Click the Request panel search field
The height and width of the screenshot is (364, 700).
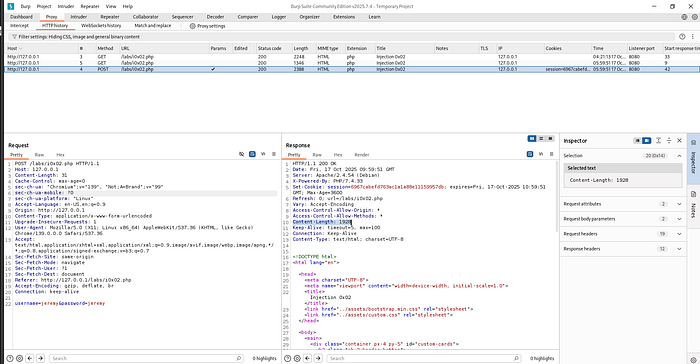click(x=146, y=358)
